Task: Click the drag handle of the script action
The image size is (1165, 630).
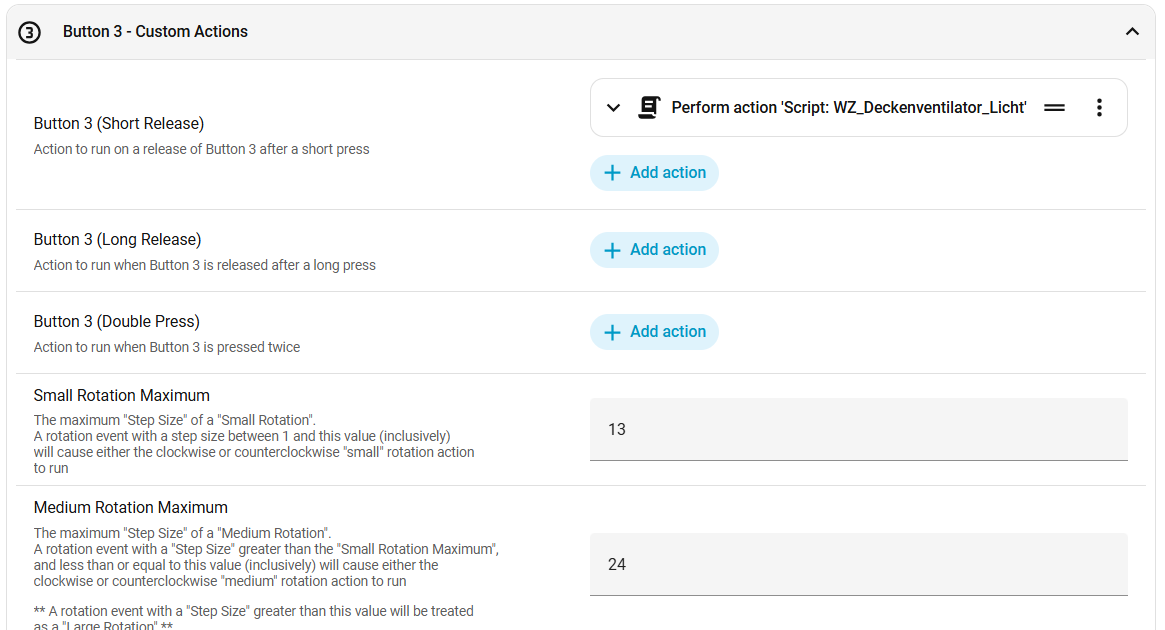Action: click(x=1054, y=108)
